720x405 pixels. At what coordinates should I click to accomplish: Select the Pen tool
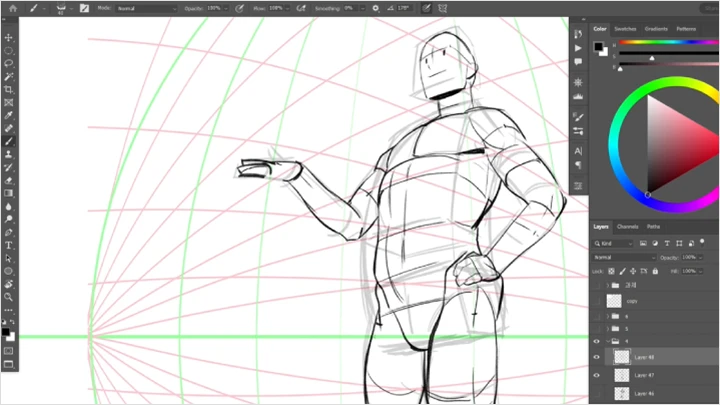click(9, 232)
